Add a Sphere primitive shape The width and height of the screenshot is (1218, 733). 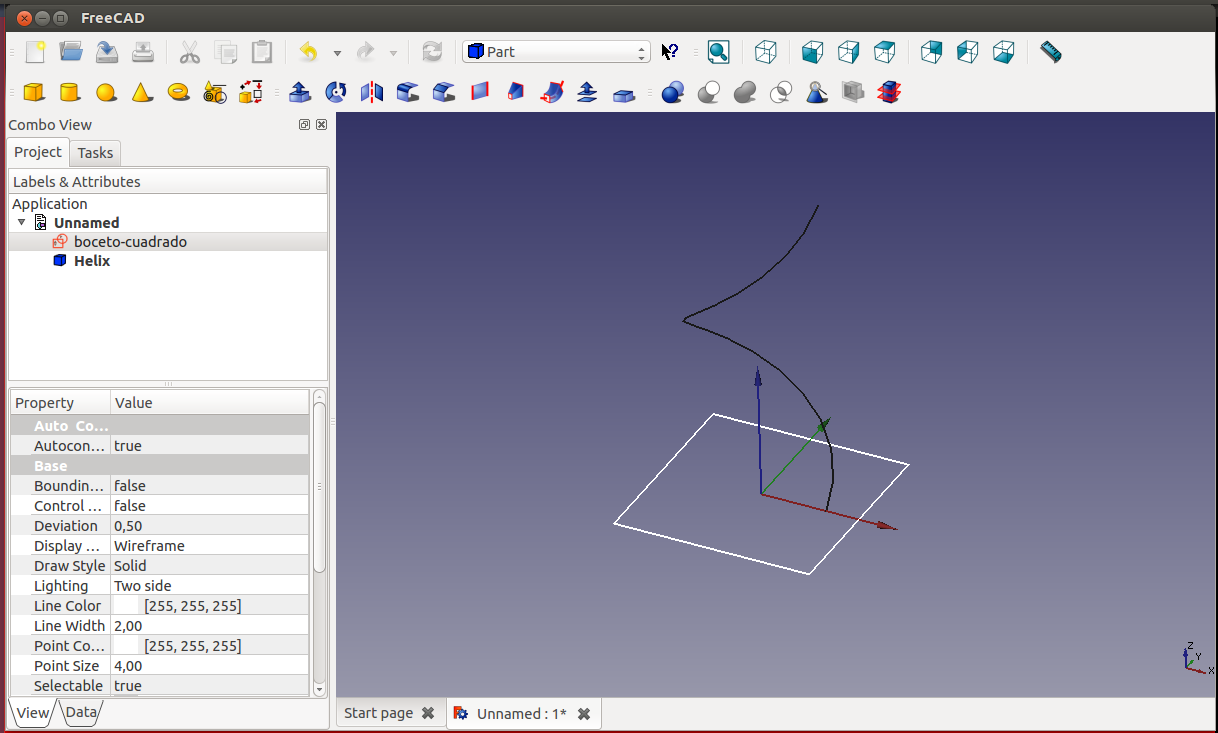[x=106, y=93]
